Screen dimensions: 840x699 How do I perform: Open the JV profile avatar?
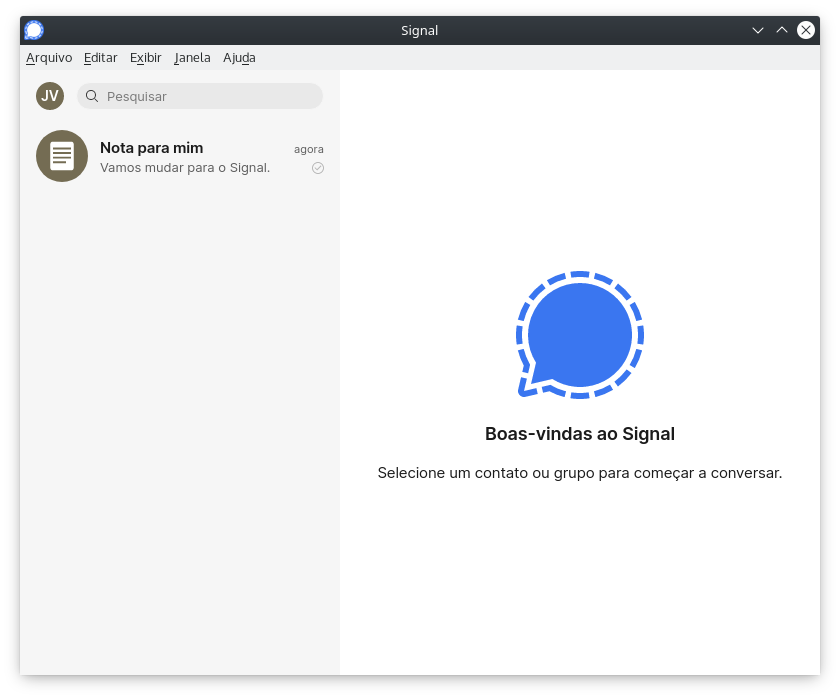click(50, 96)
